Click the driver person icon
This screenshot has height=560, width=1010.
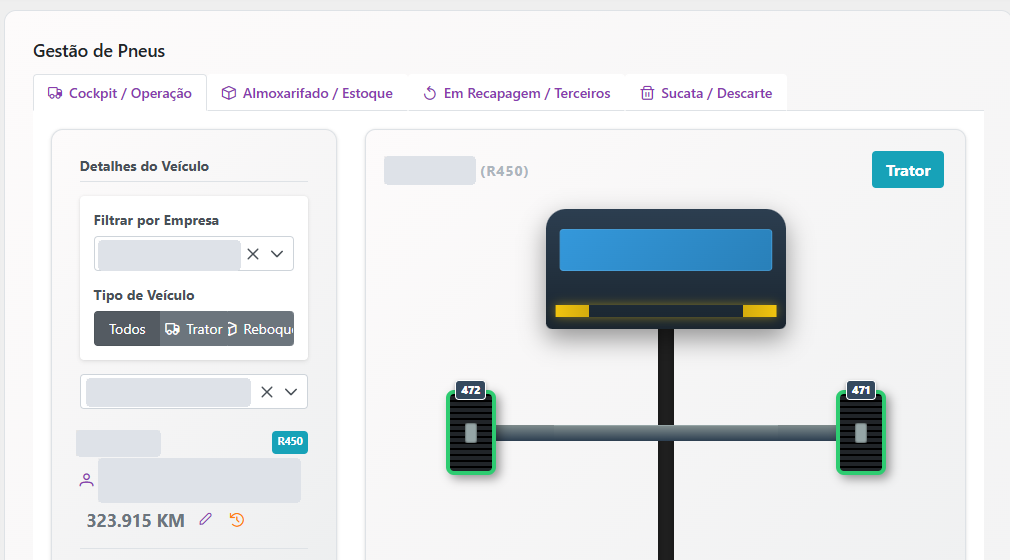[86, 479]
